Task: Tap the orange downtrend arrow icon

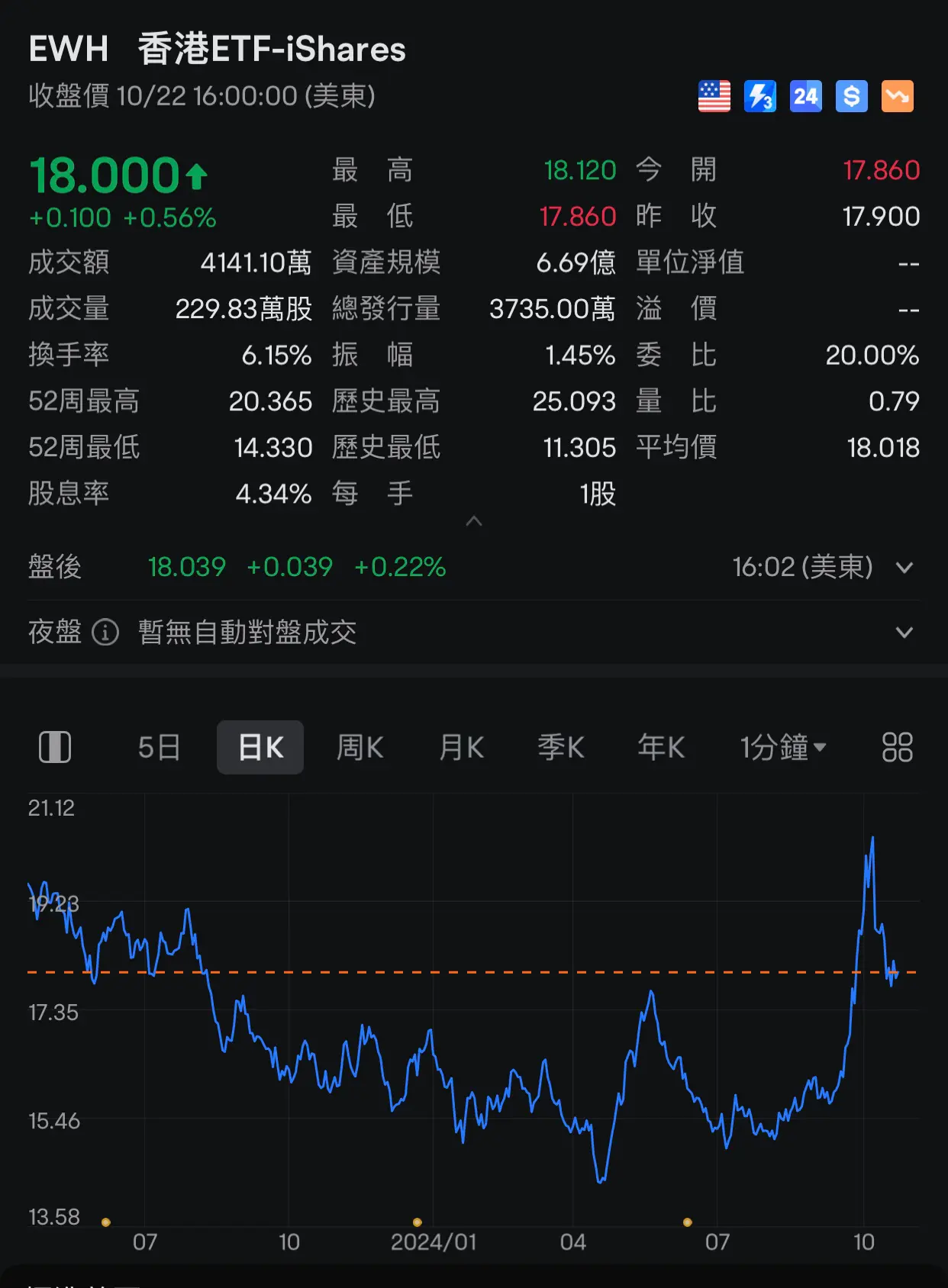Action: (898, 96)
